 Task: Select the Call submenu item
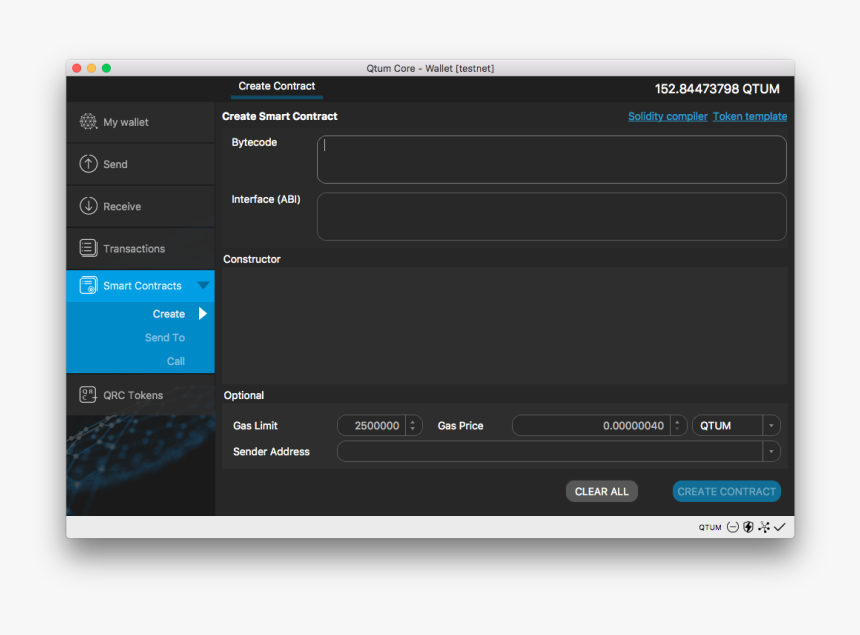coord(176,361)
